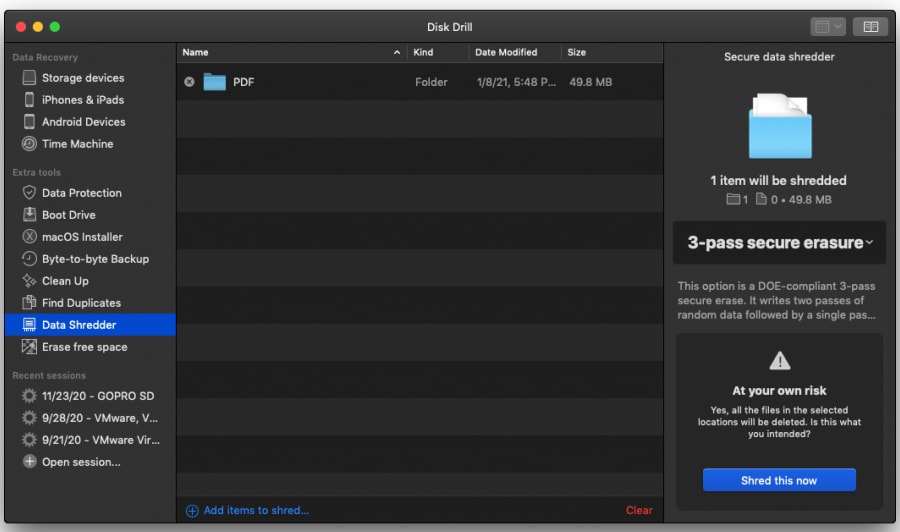Image resolution: width=900 pixels, height=532 pixels.
Task: Open Storage devices in sidebar
Action: coord(82,78)
